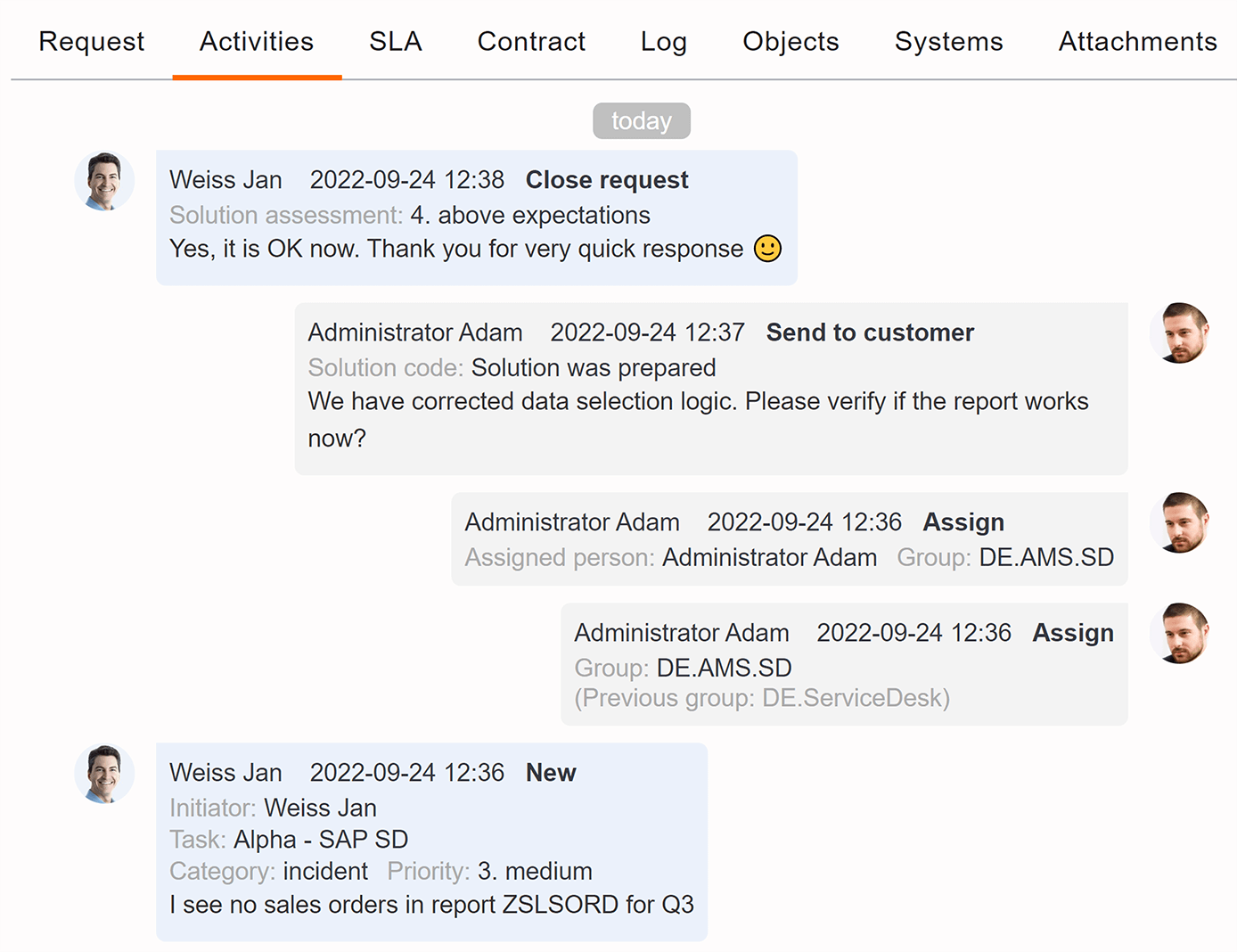Open the Systems tab

point(948,41)
